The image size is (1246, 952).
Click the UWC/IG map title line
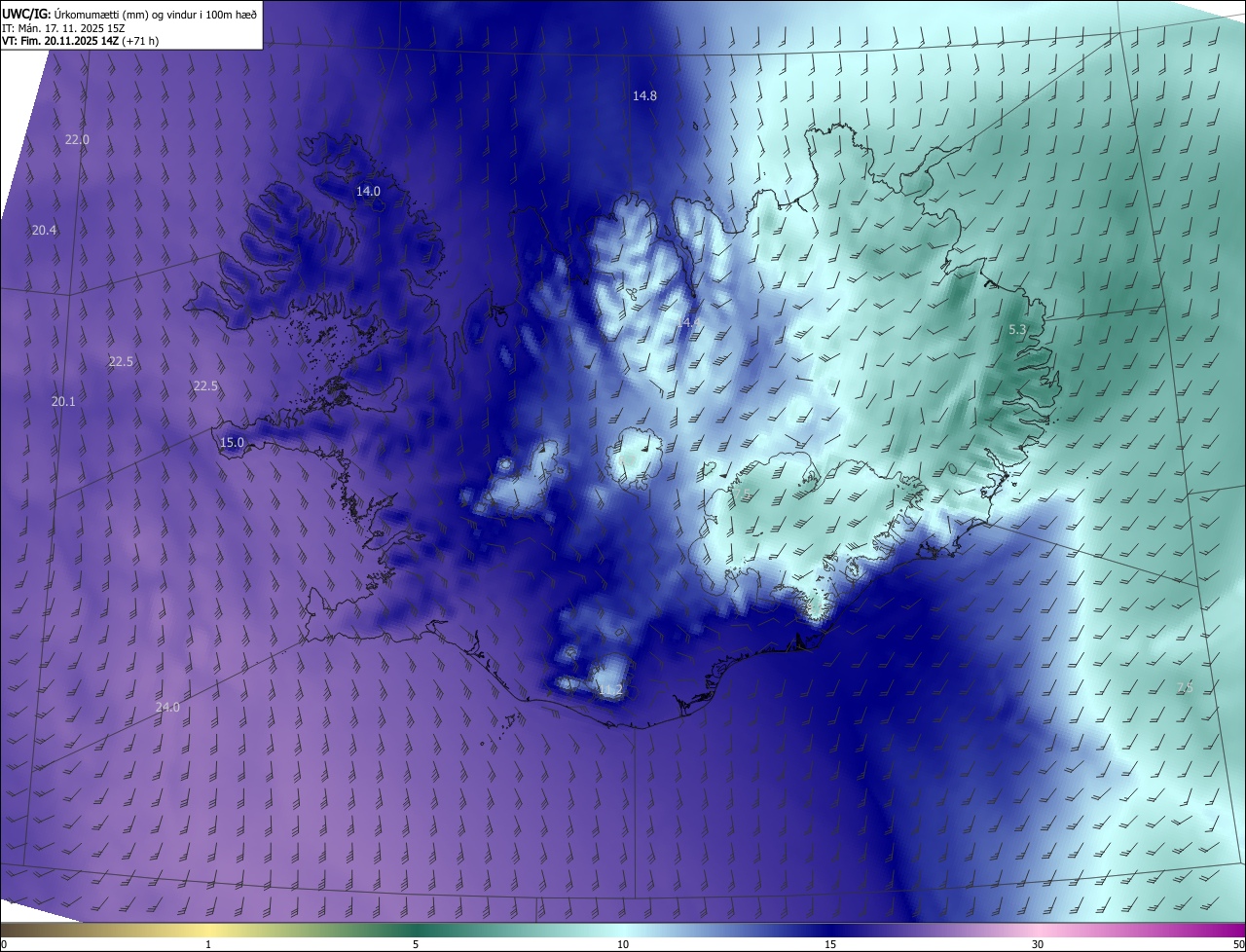129,13
